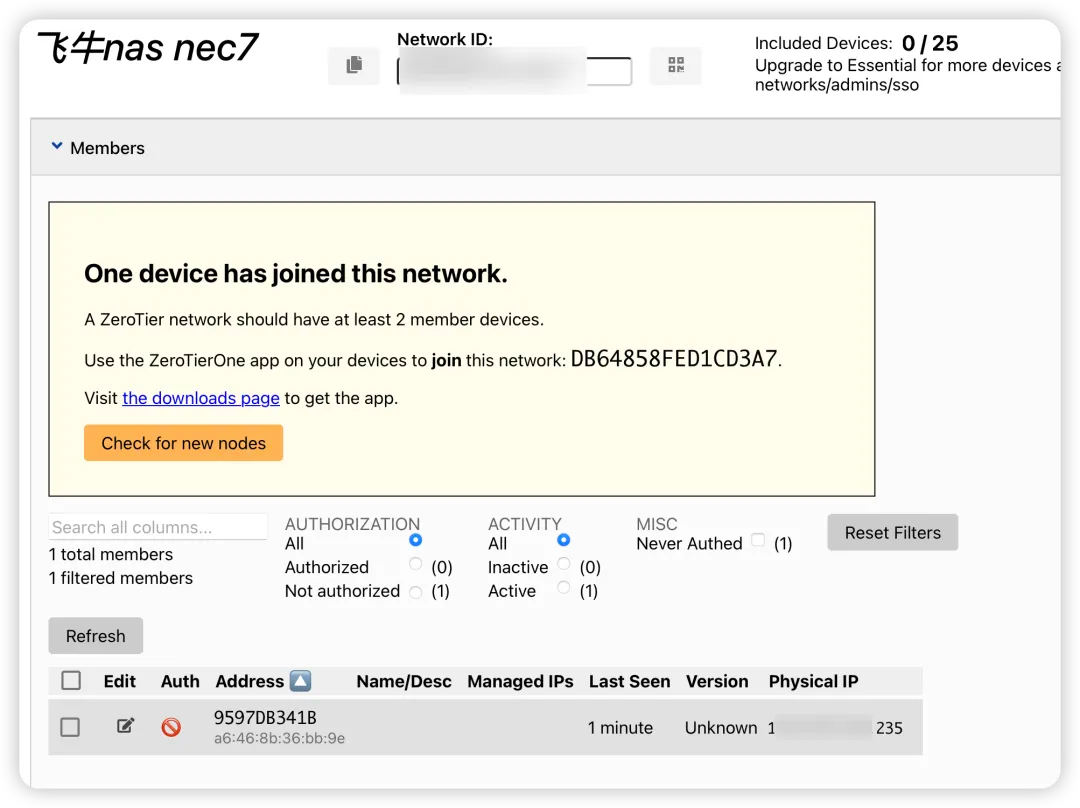Sort by Address using the blue arrow
This screenshot has height=808, width=1080.
(x=300, y=681)
